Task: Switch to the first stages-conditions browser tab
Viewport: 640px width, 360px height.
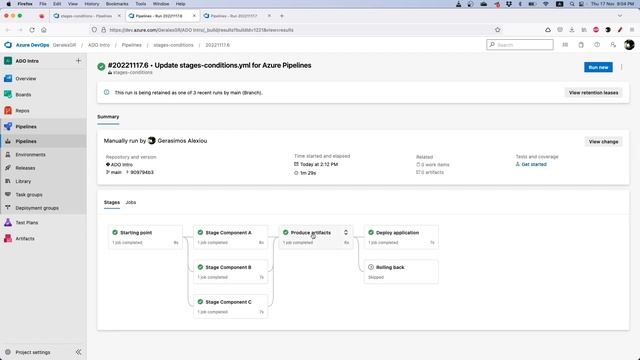Action: coord(86,16)
